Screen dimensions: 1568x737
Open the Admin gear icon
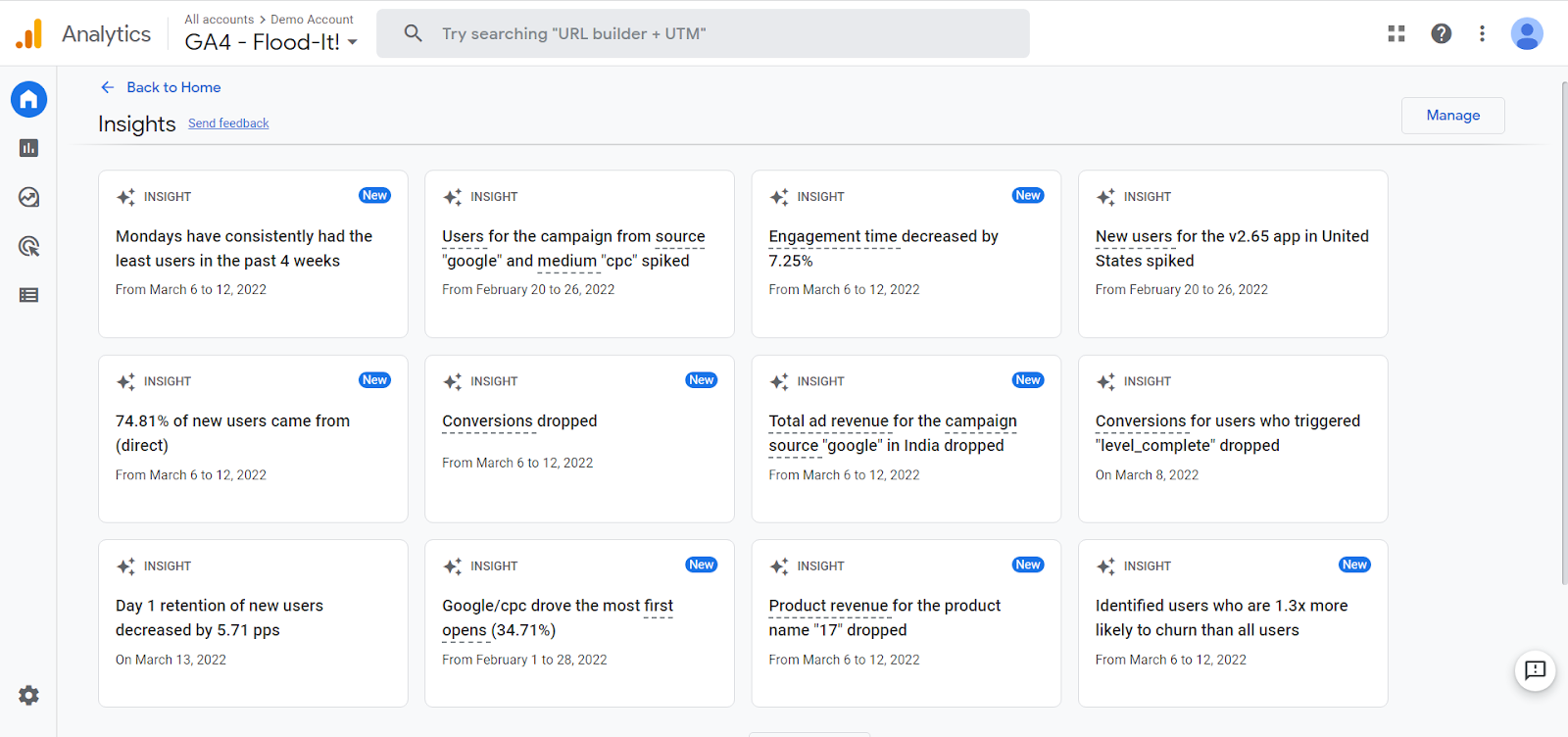(28, 695)
